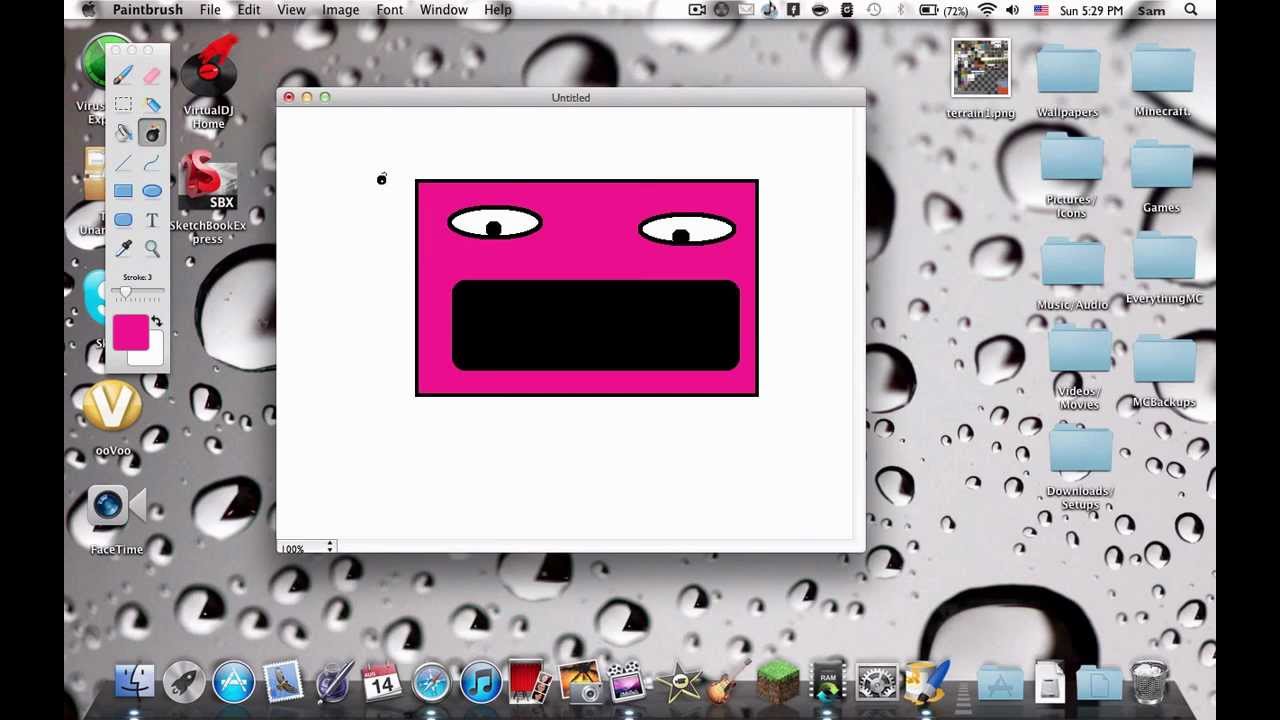
Task: Open the pink foreground color swatch
Action: click(130, 333)
